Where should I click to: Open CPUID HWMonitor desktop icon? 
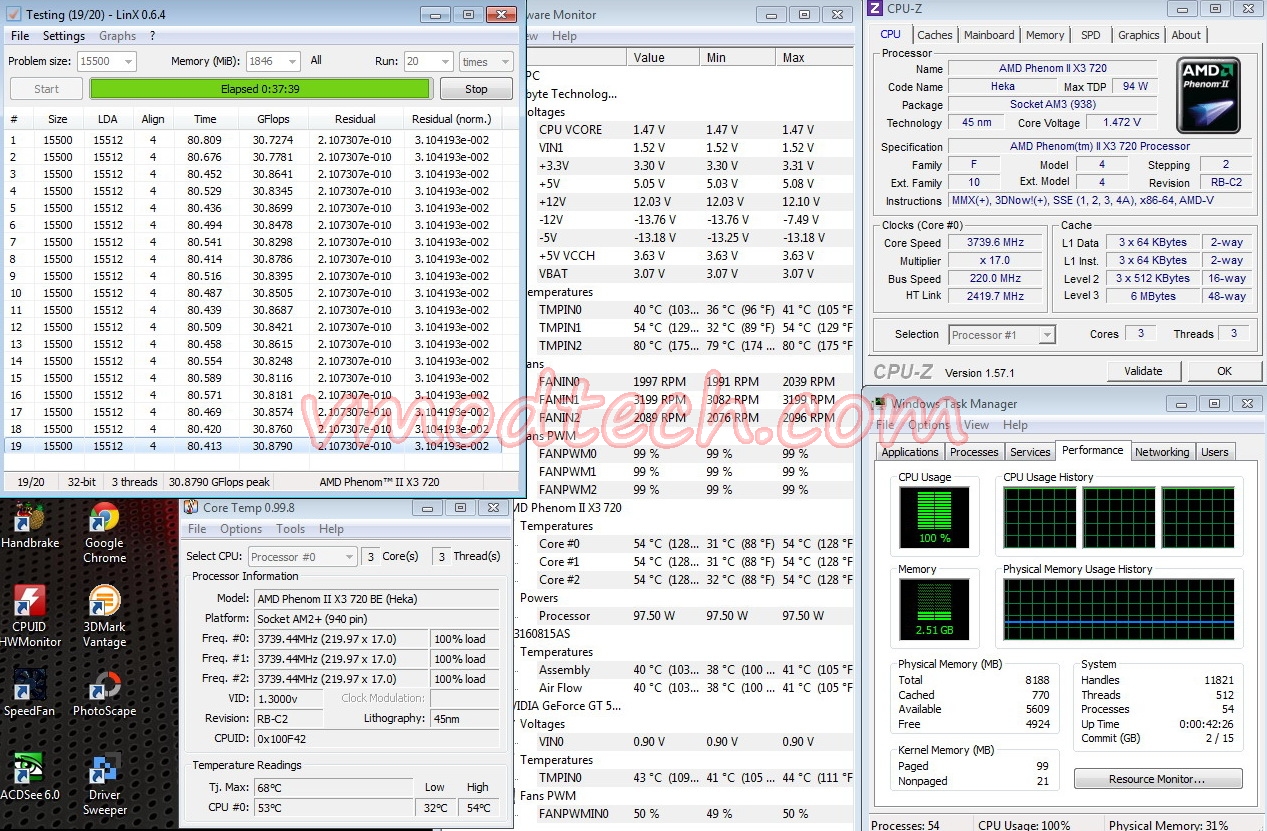pyautogui.click(x=30, y=615)
